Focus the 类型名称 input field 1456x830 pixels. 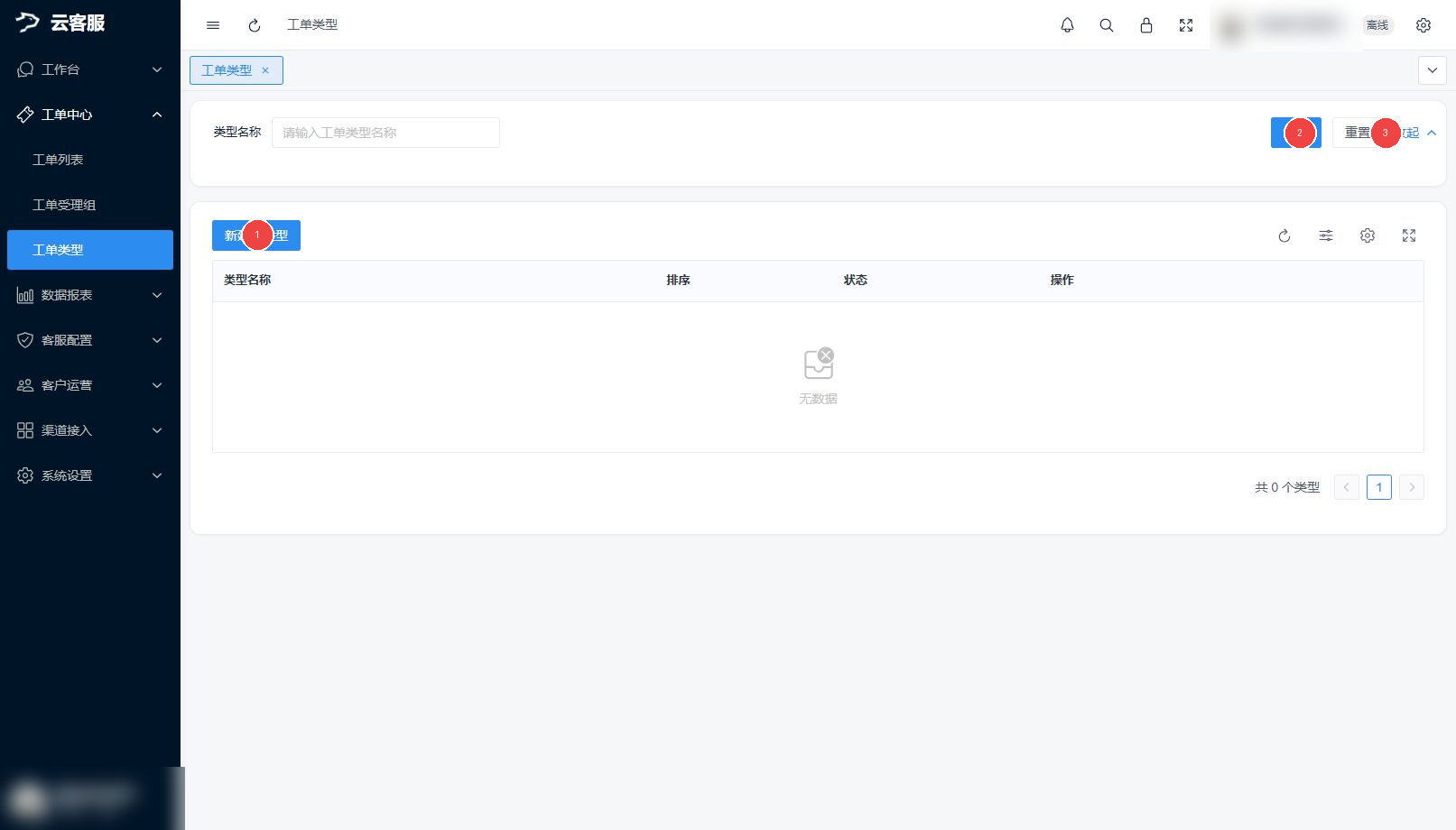(385, 133)
